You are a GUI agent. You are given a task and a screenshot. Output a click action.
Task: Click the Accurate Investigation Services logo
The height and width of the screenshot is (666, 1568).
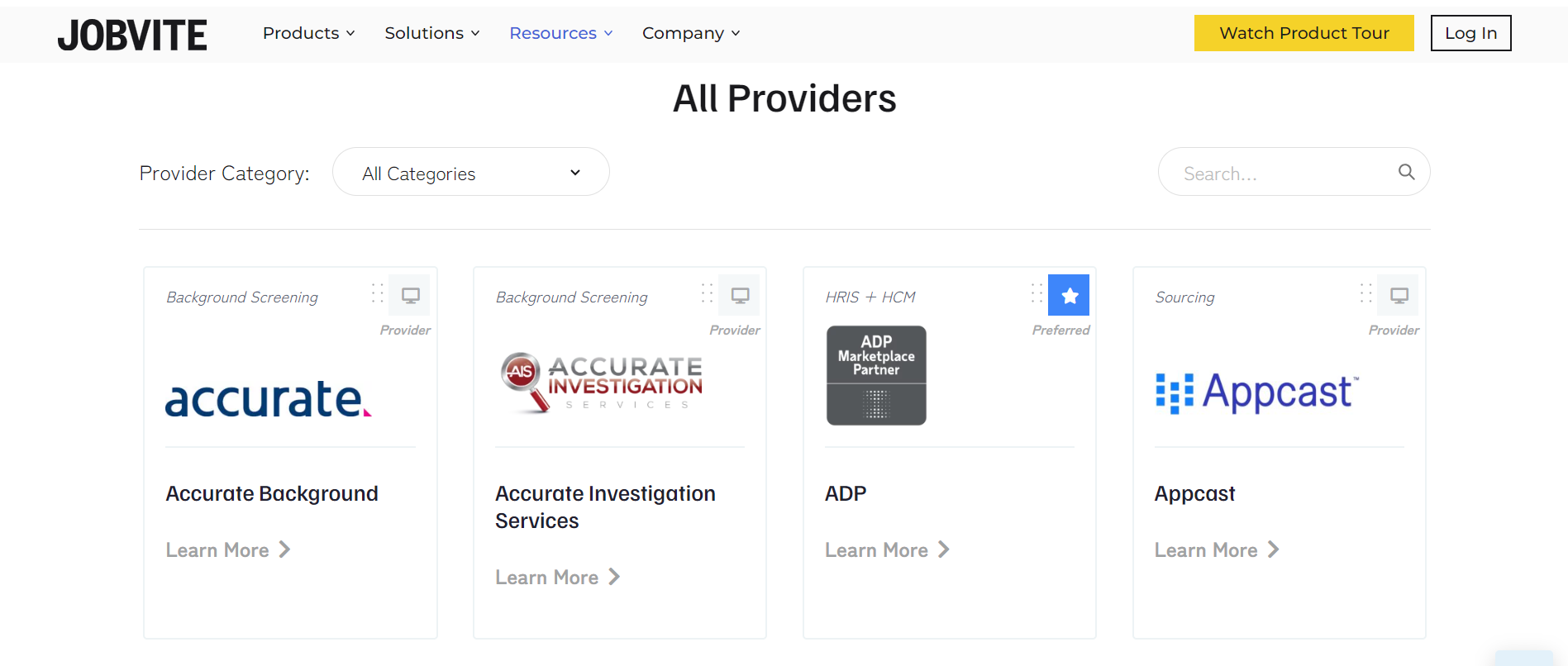point(602,382)
